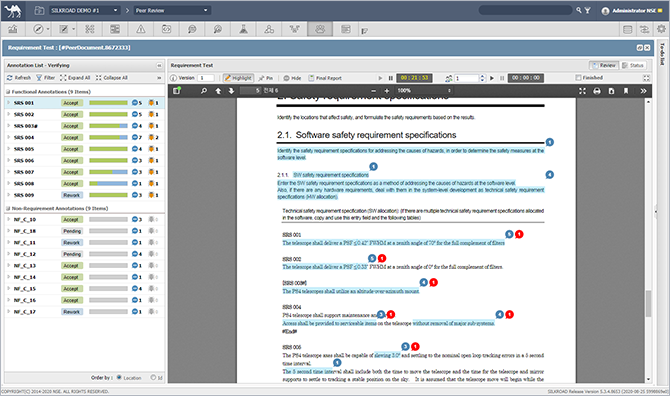Click the PDF viewer search magnifier

coord(204,91)
